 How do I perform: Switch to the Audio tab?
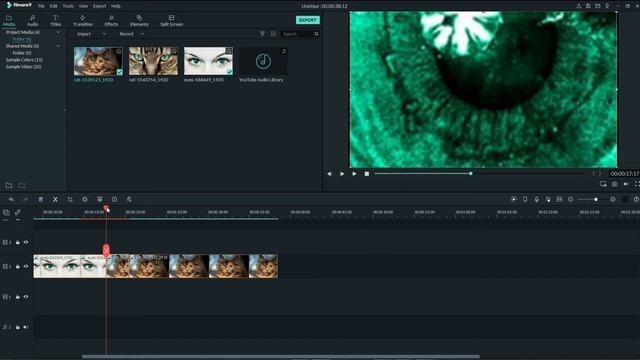point(32,20)
